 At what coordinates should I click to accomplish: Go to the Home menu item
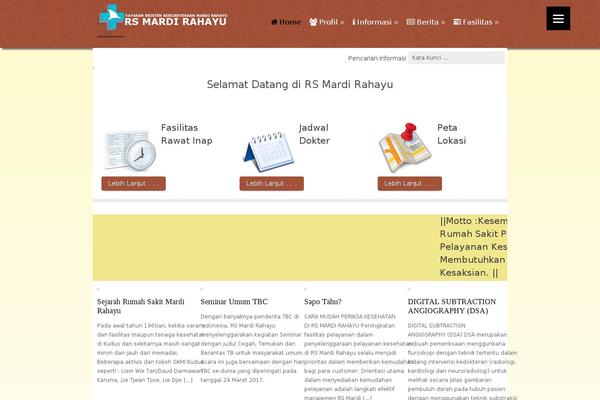pos(286,22)
